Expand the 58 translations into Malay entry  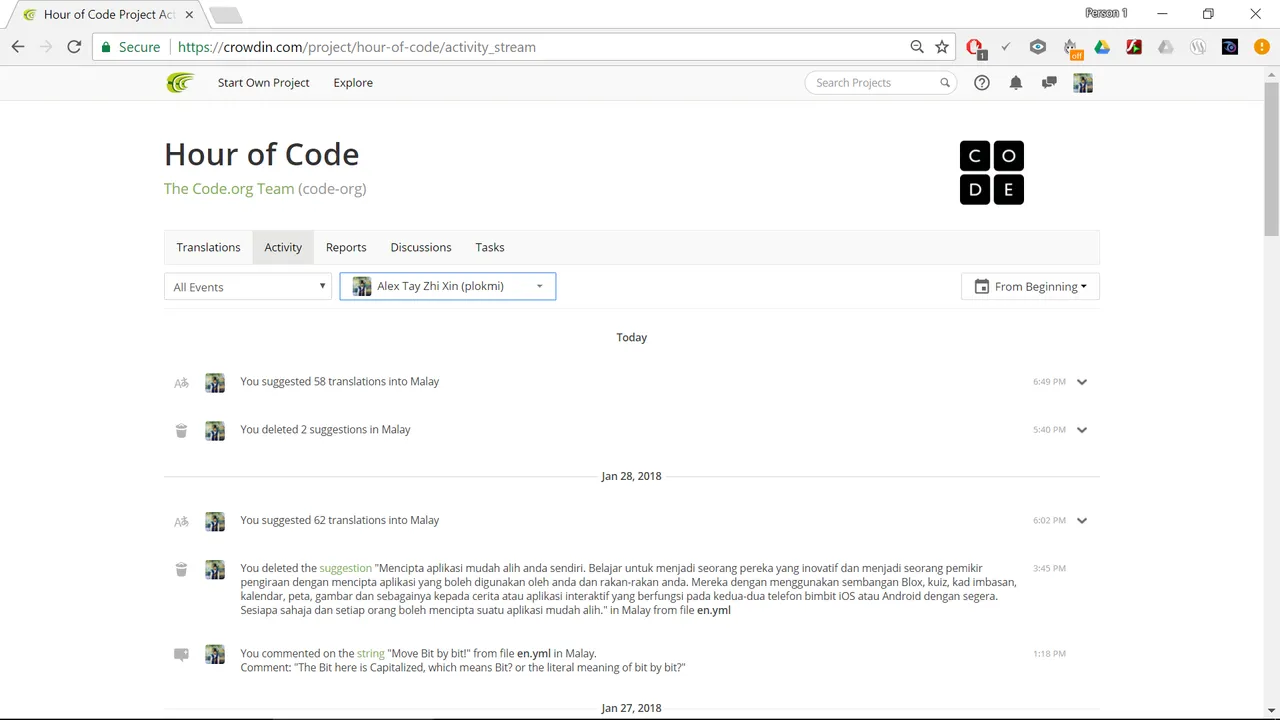click(1082, 382)
